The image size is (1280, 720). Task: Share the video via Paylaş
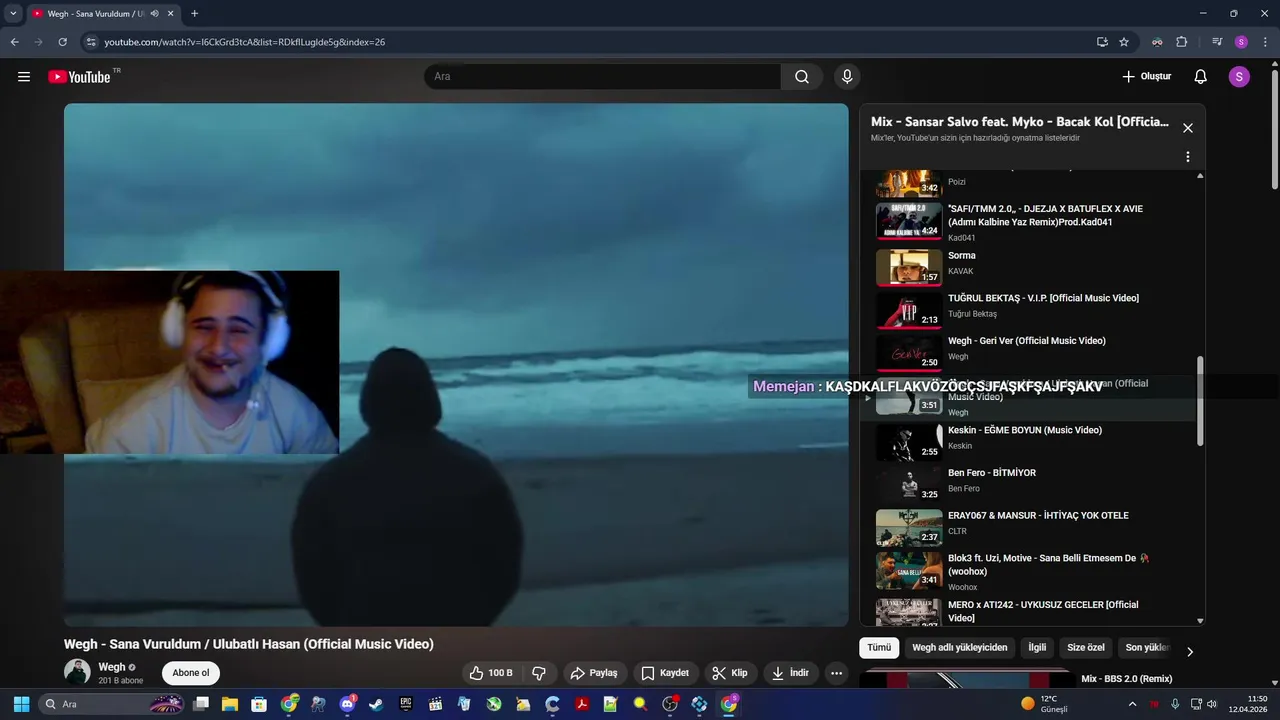point(594,673)
